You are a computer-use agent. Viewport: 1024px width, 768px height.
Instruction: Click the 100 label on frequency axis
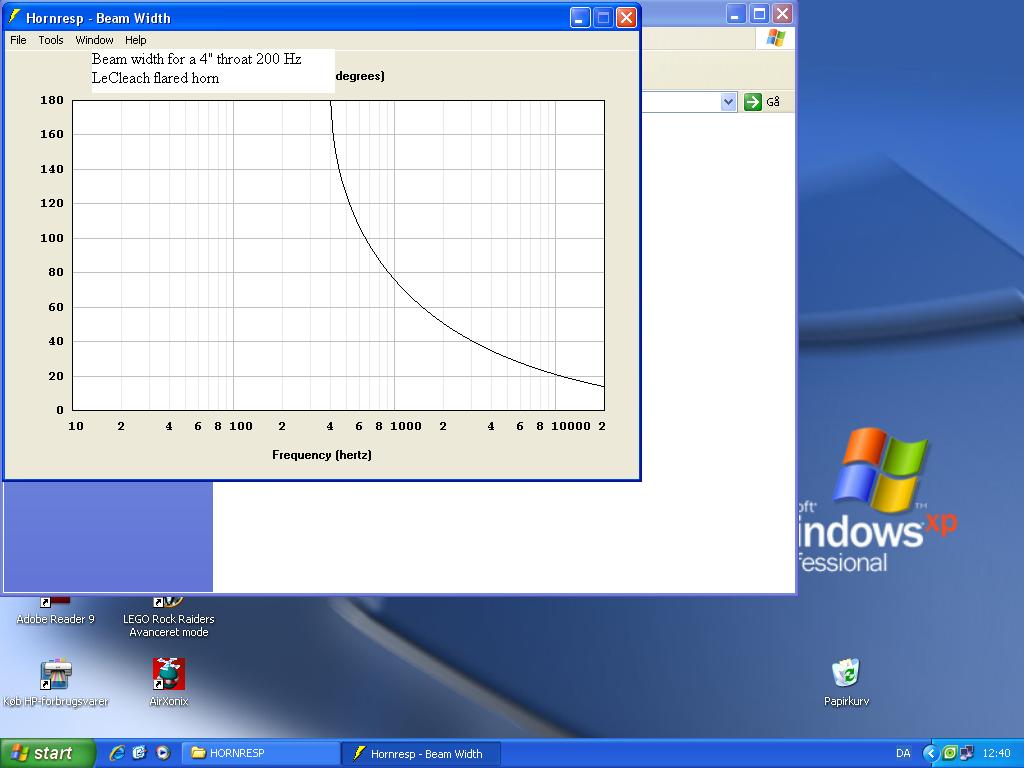pos(240,426)
